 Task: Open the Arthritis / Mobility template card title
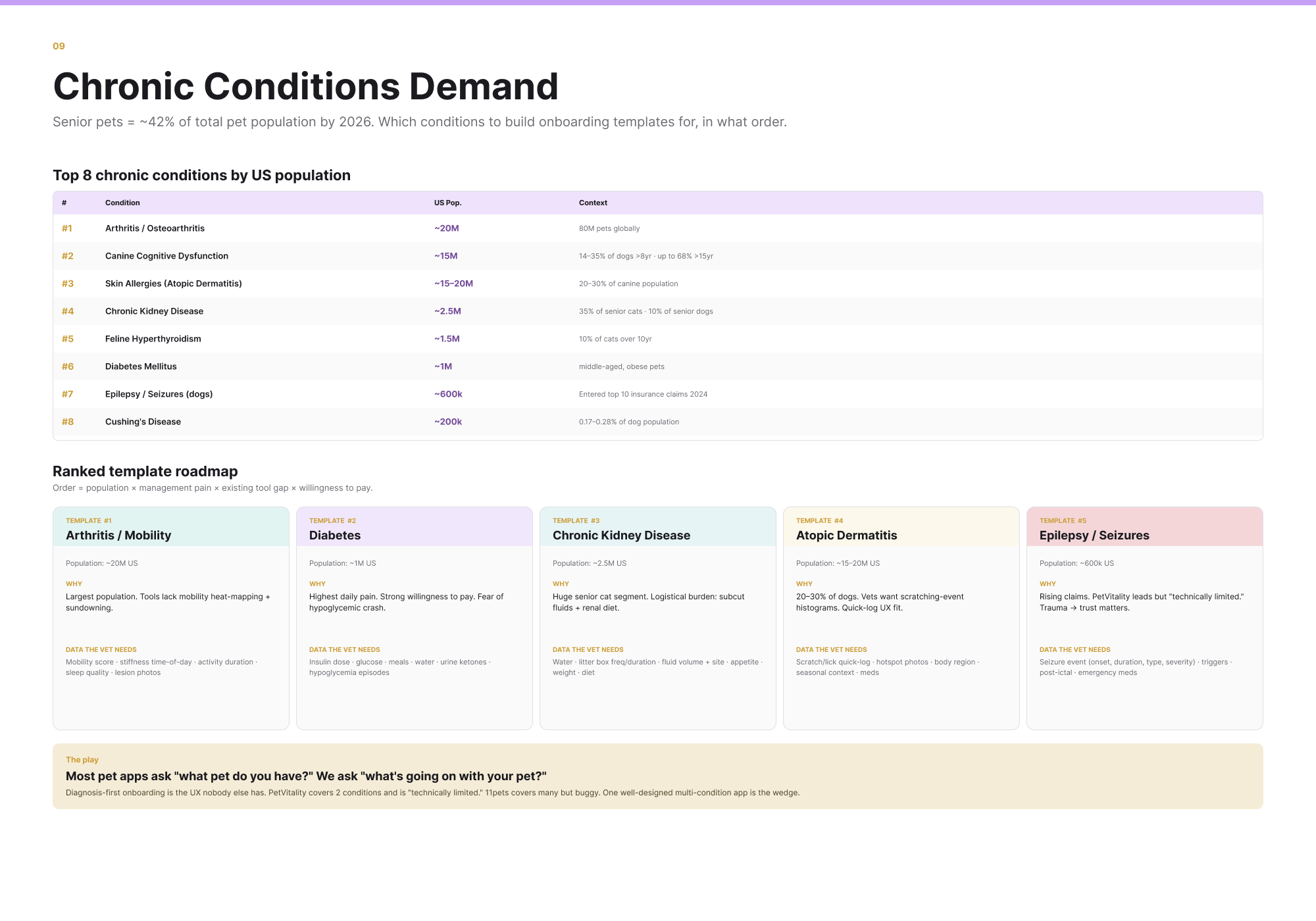pos(118,535)
